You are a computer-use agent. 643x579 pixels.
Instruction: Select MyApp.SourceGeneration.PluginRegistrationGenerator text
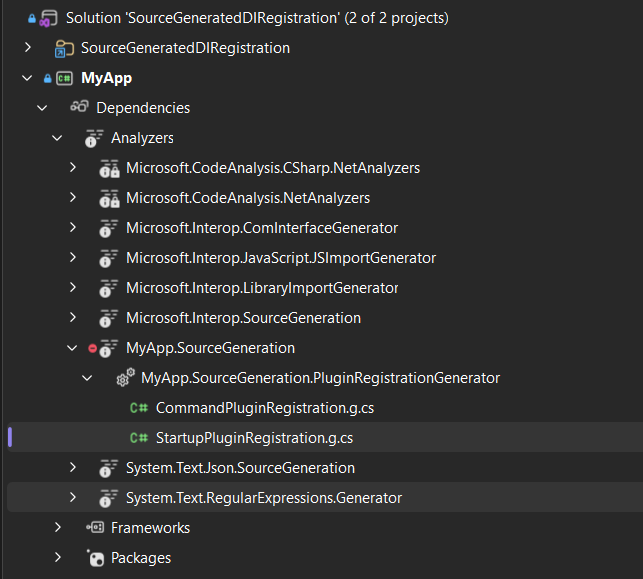point(321,378)
